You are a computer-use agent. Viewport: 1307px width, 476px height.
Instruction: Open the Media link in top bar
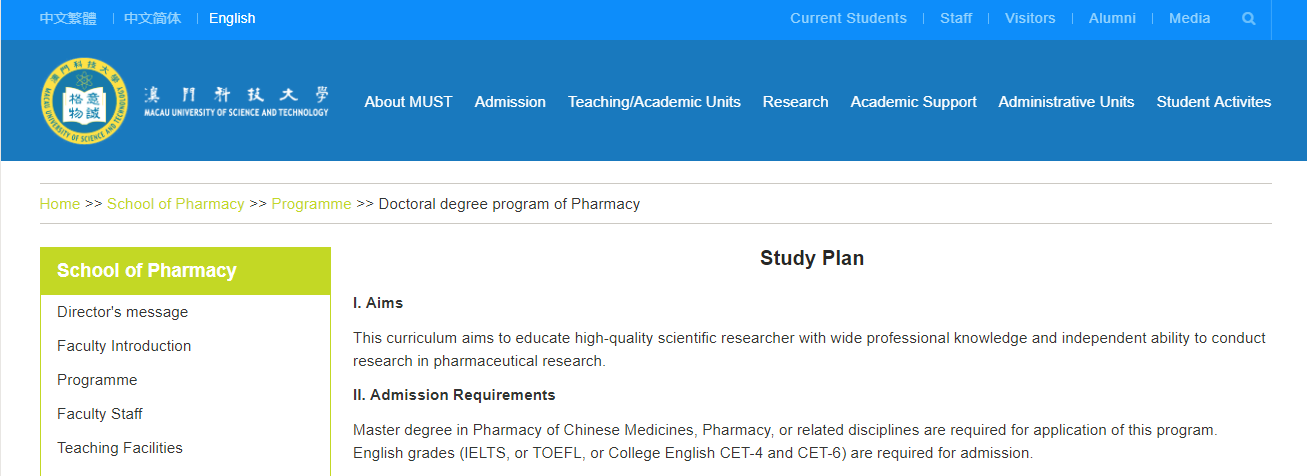(1190, 18)
